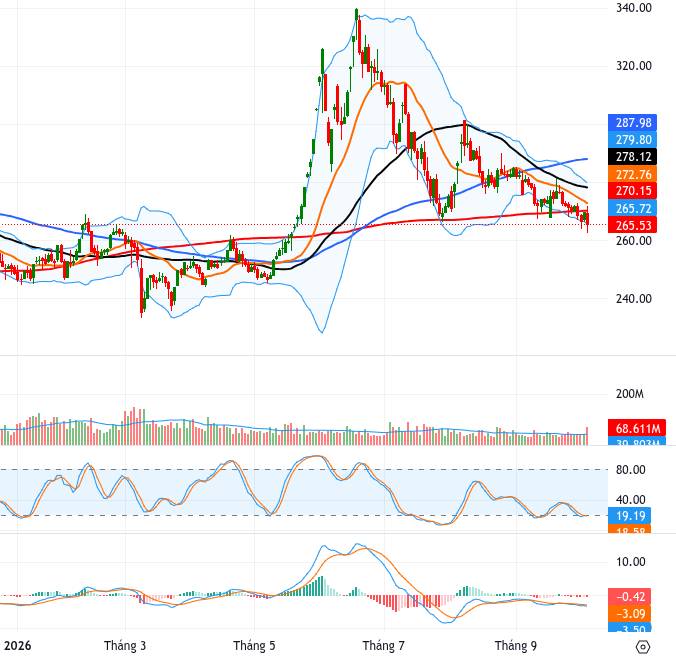Select the 287.98 blue price label
The image size is (676, 659).
[x=632, y=123]
